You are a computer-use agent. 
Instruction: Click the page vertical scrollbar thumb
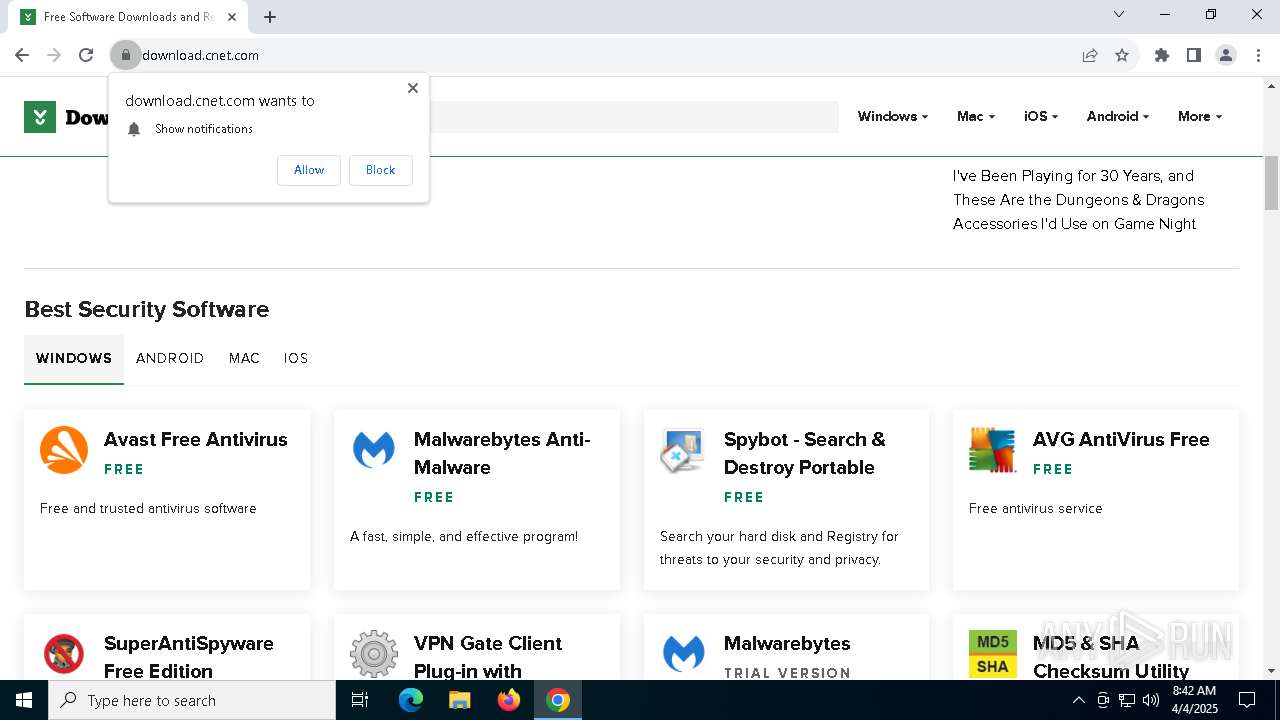tap(1272, 183)
